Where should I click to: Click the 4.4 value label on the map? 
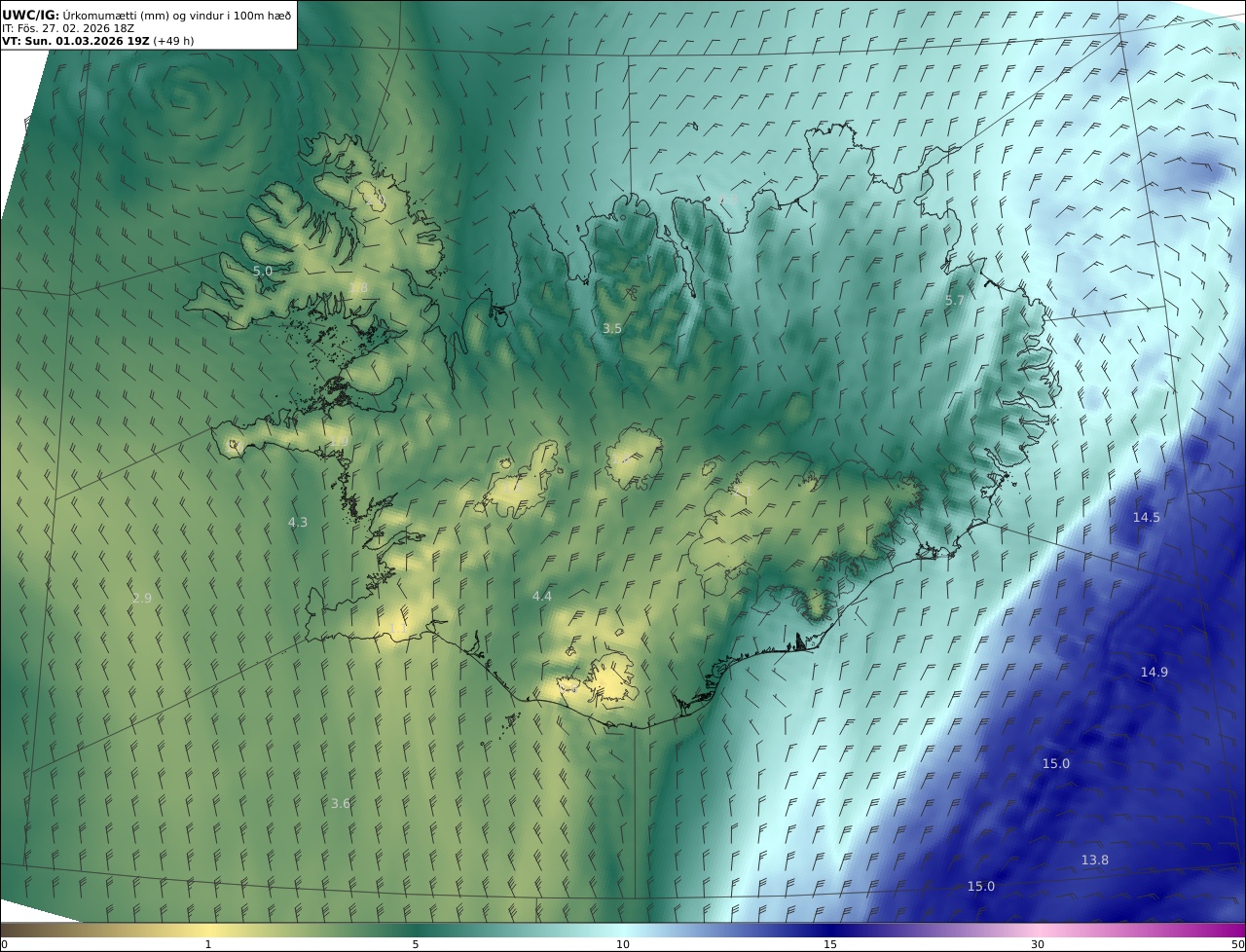(542, 596)
